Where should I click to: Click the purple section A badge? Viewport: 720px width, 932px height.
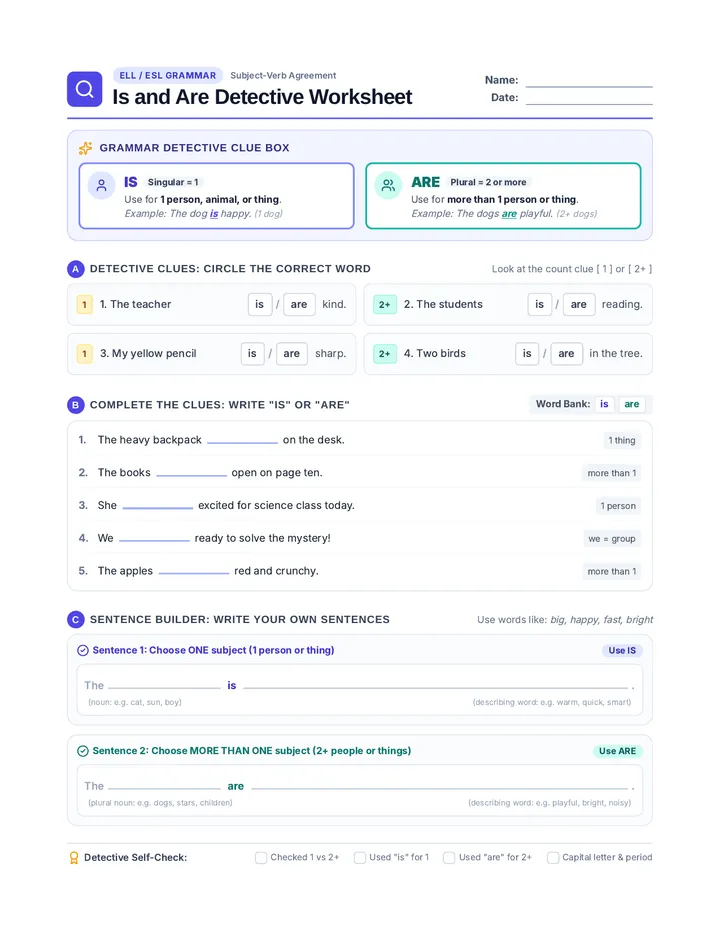coord(76,269)
